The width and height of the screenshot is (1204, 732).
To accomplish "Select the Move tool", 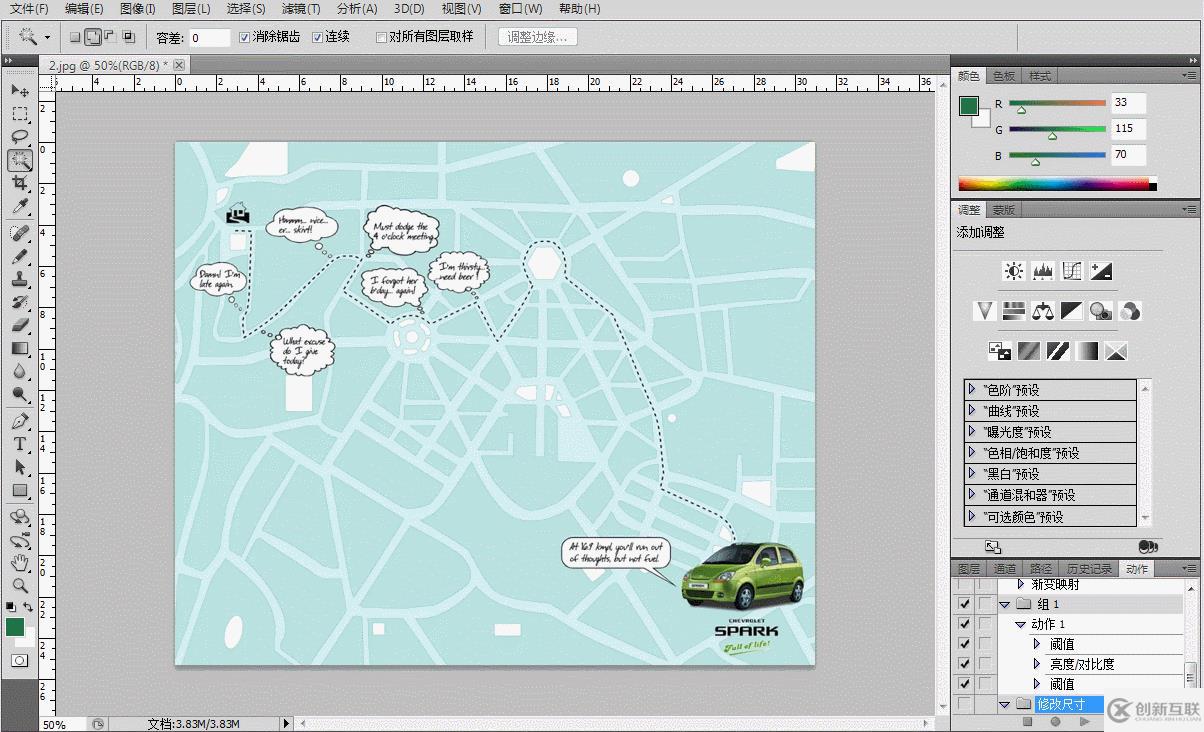I will (19, 91).
